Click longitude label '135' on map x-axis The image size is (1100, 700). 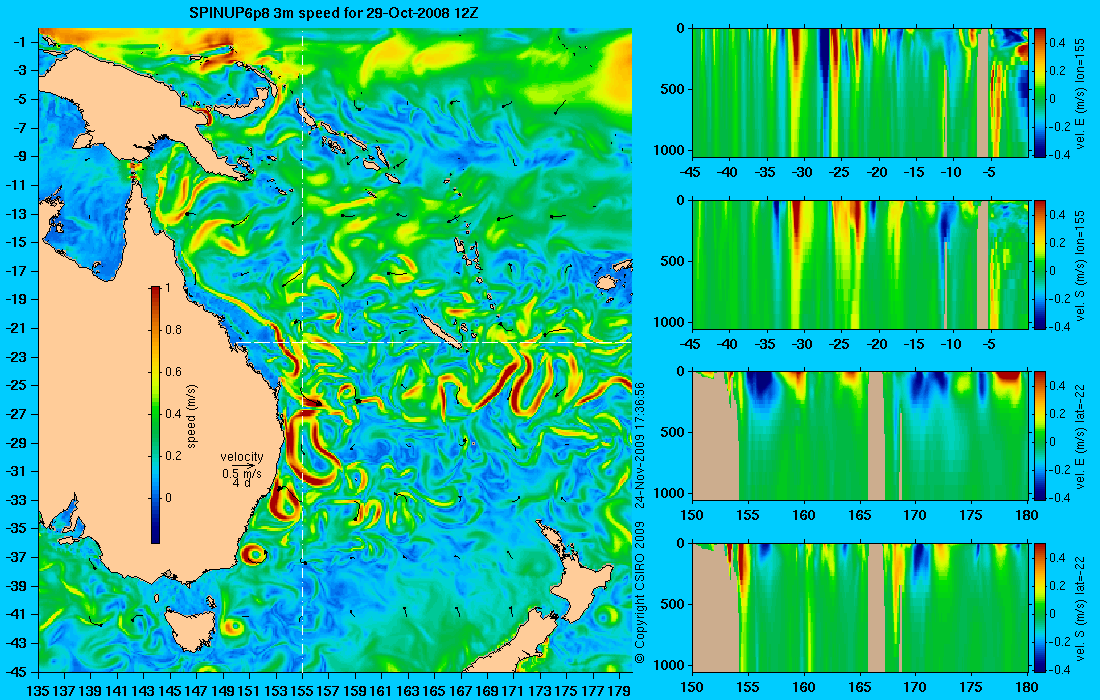(38, 691)
